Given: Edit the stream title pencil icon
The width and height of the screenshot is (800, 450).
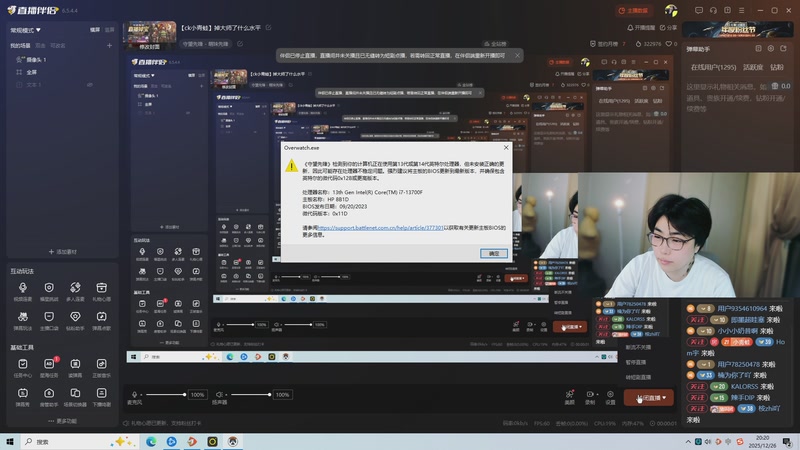Looking at the screenshot, I should (x=268, y=28).
